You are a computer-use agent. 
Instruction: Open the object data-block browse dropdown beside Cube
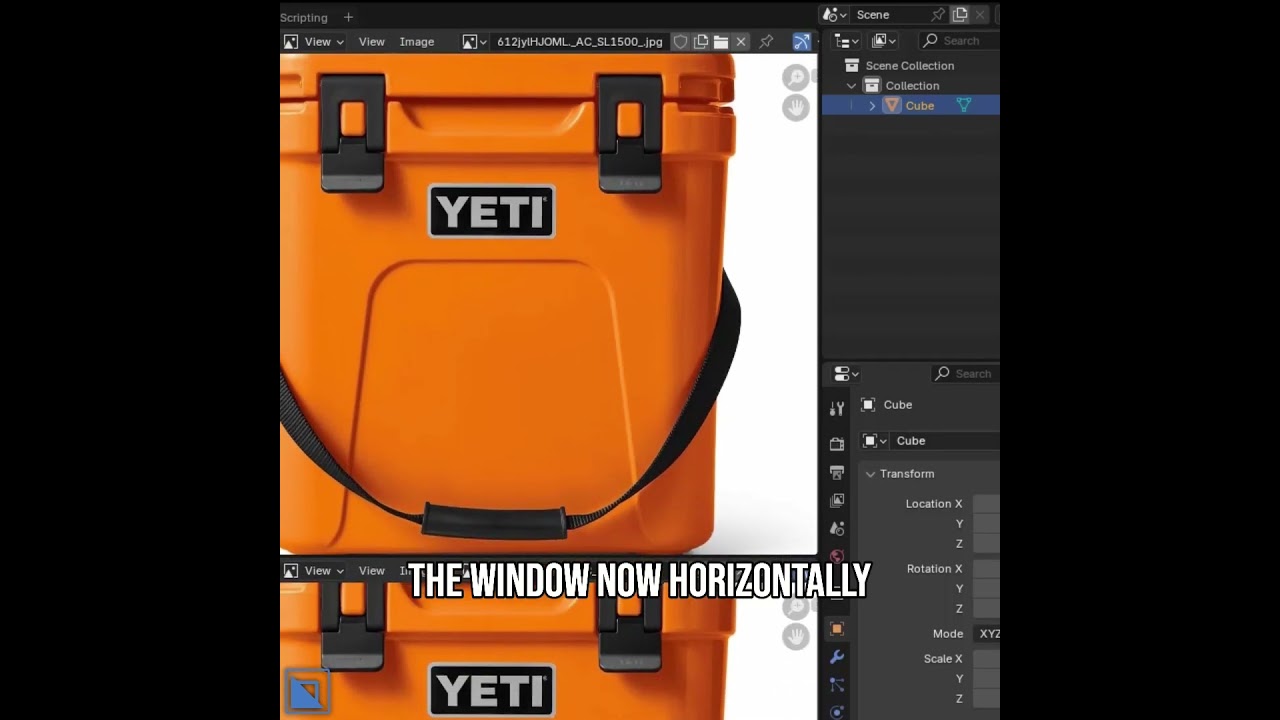tap(875, 441)
